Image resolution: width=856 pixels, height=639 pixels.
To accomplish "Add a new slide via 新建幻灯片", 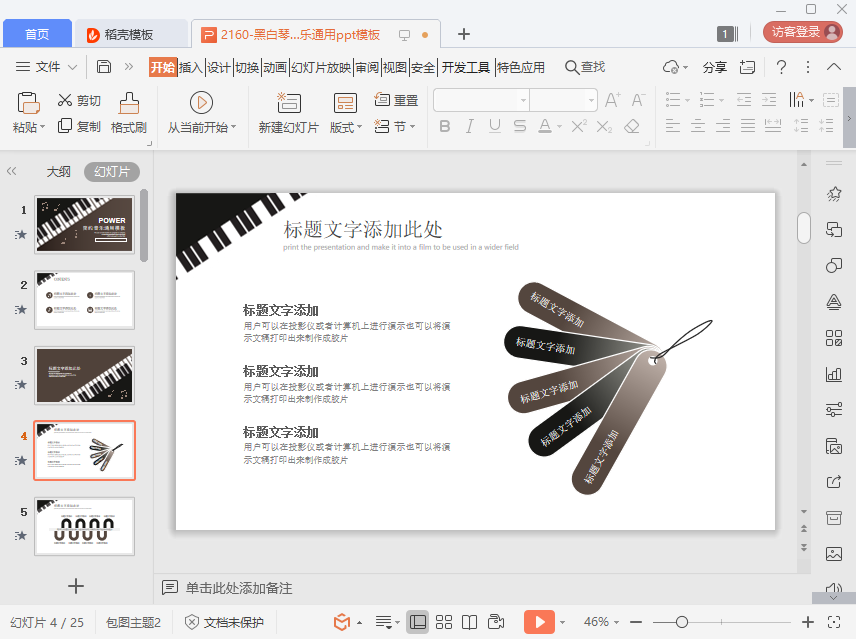I will click(288, 113).
